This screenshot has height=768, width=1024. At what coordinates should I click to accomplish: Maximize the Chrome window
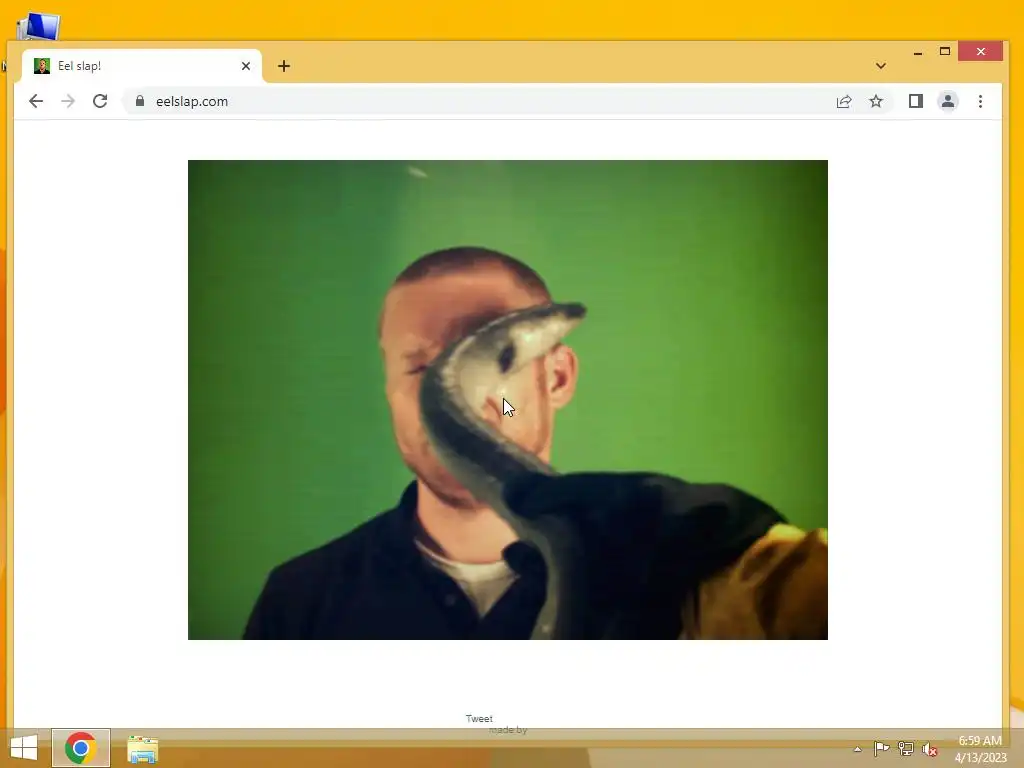(x=945, y=52)
